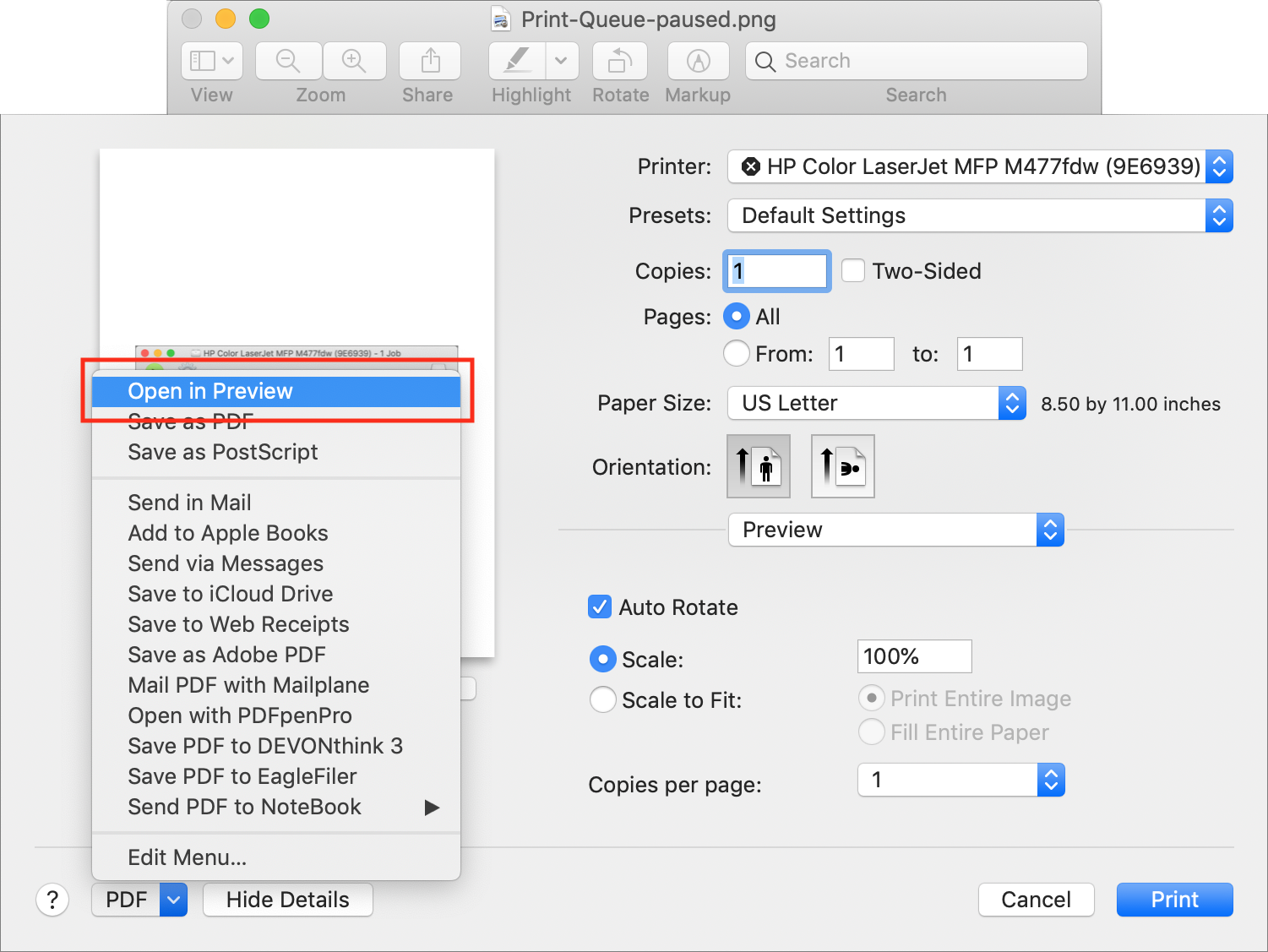
Task: Choose portrait orientation icon
Action: click(759, 466)
